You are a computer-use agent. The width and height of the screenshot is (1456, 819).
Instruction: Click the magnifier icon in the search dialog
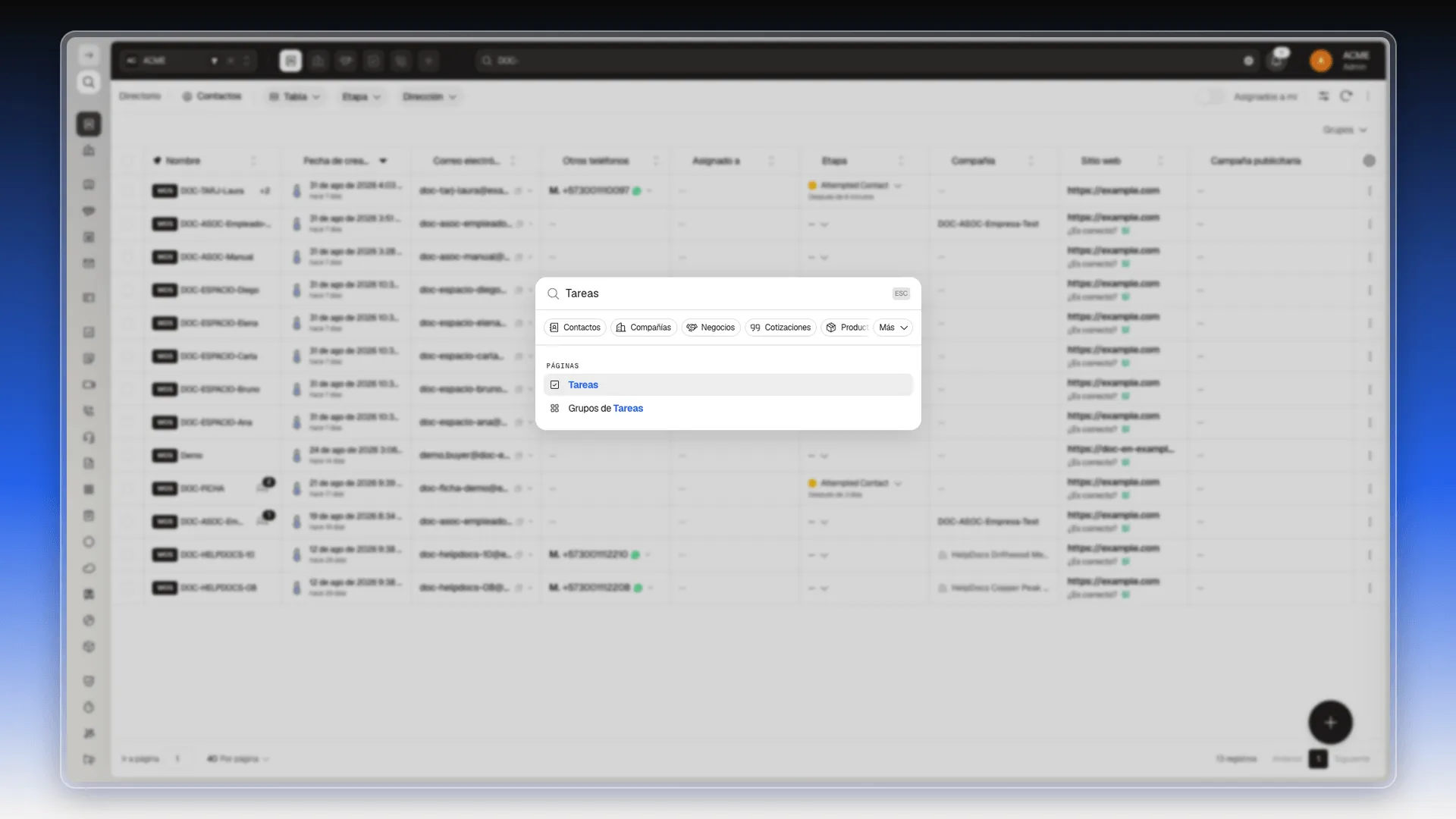coord(553,293)
